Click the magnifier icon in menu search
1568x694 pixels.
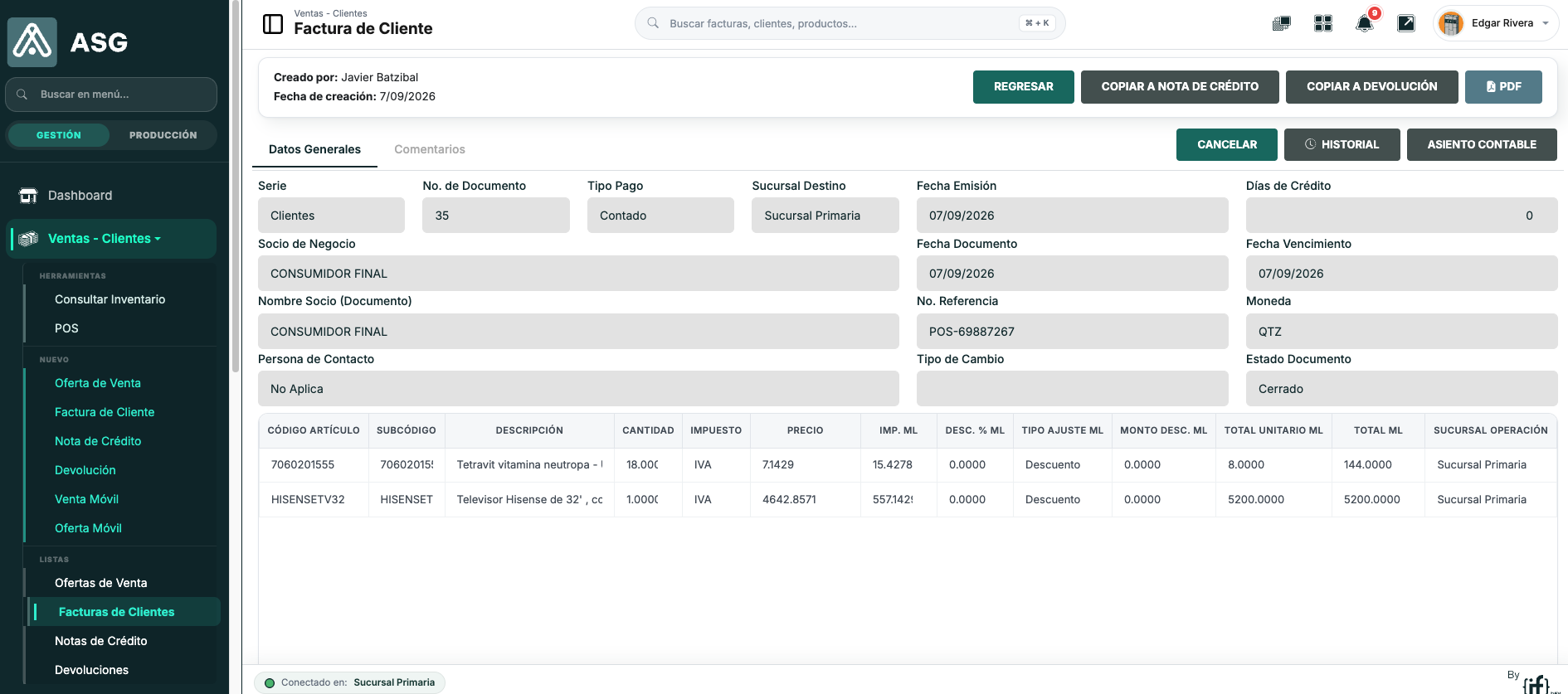click(x=22, y=95)
